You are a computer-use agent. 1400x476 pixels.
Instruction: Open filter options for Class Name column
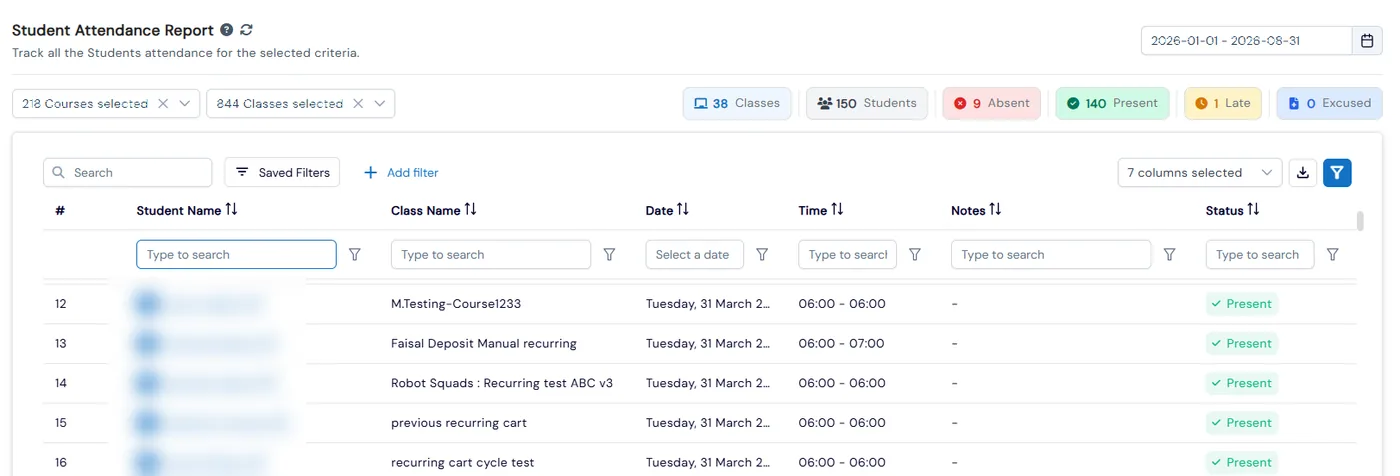[x=610, y=255]
